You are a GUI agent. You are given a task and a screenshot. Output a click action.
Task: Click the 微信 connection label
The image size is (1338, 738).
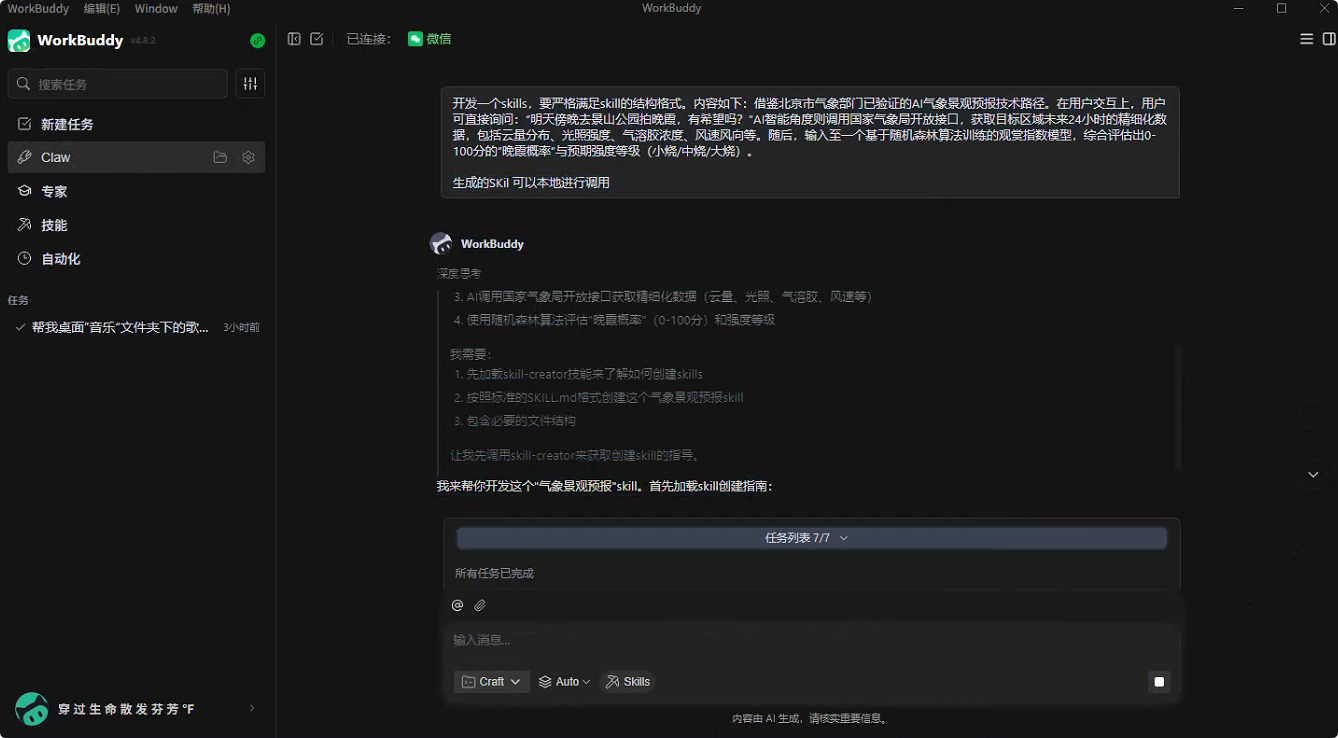coord(439,39)
